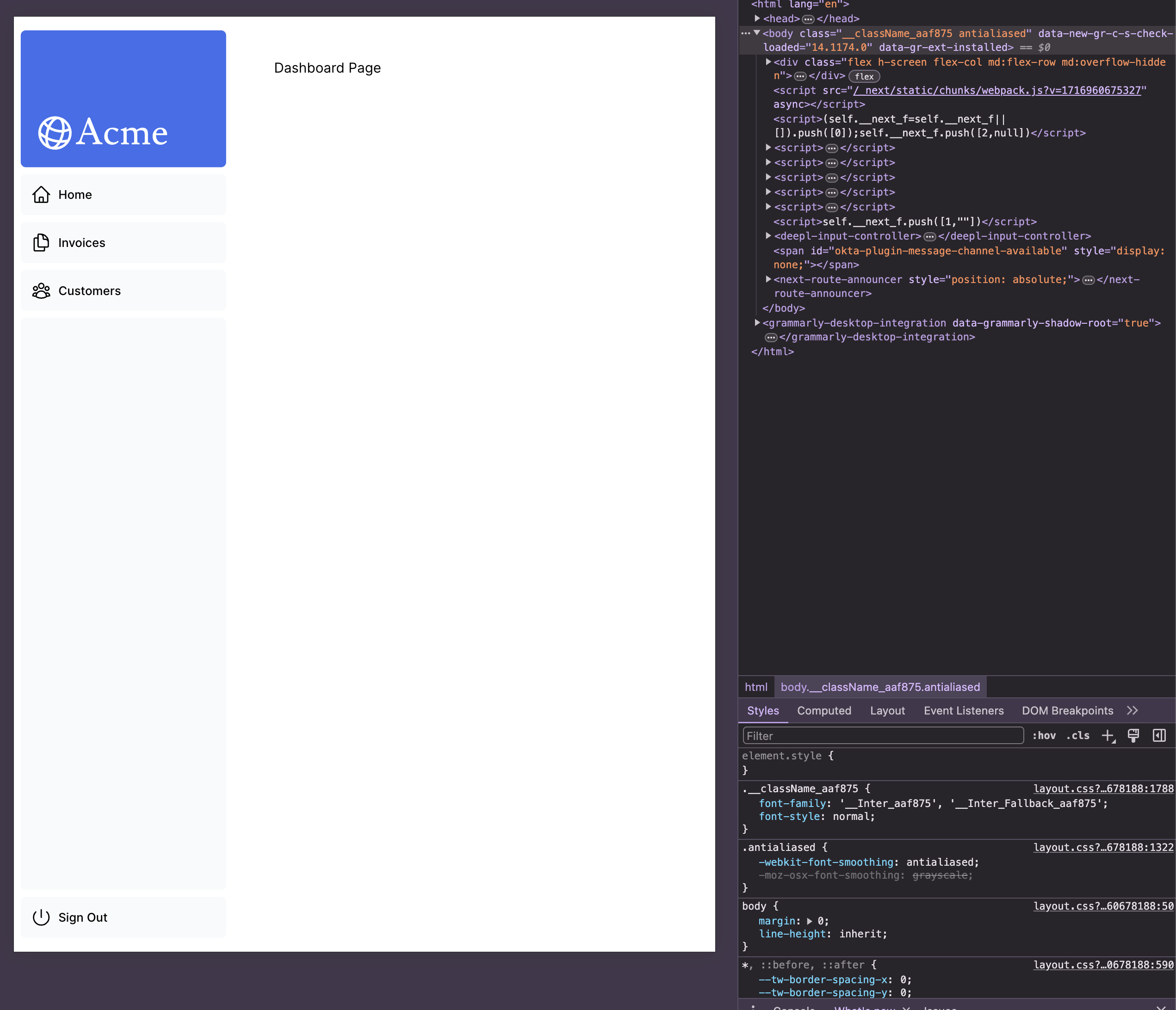This screenshot has width=1176, height=1010.
Task: Click the Filter styles input field
Action: [x=883, y=736]
